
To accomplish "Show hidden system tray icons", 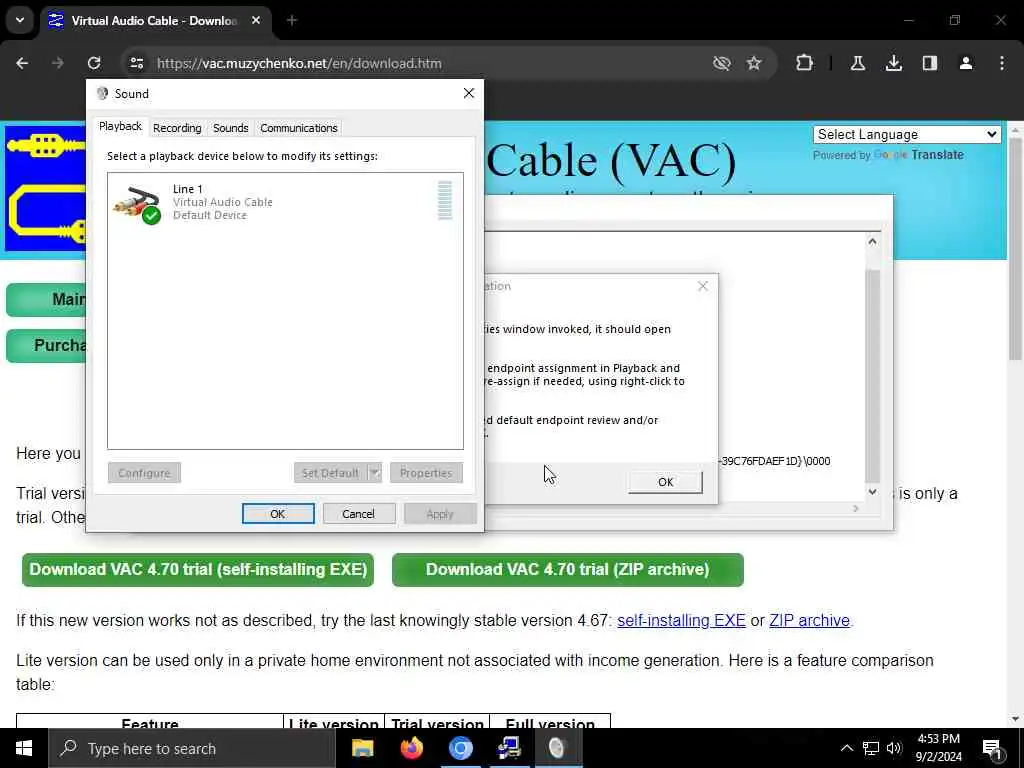I will (846, 748).
